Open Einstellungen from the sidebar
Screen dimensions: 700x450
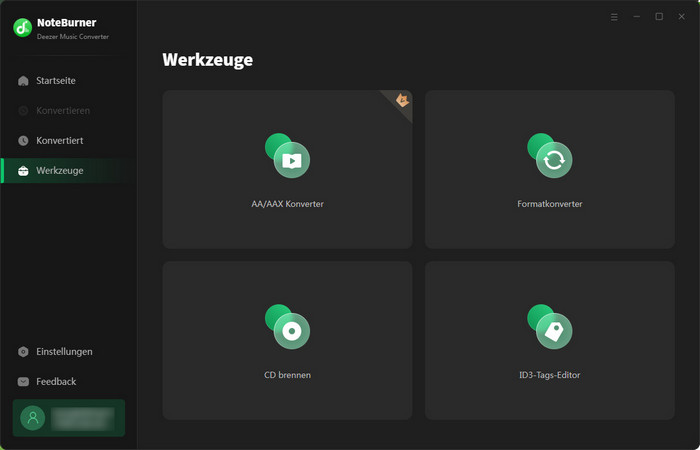tap(69, 352)
